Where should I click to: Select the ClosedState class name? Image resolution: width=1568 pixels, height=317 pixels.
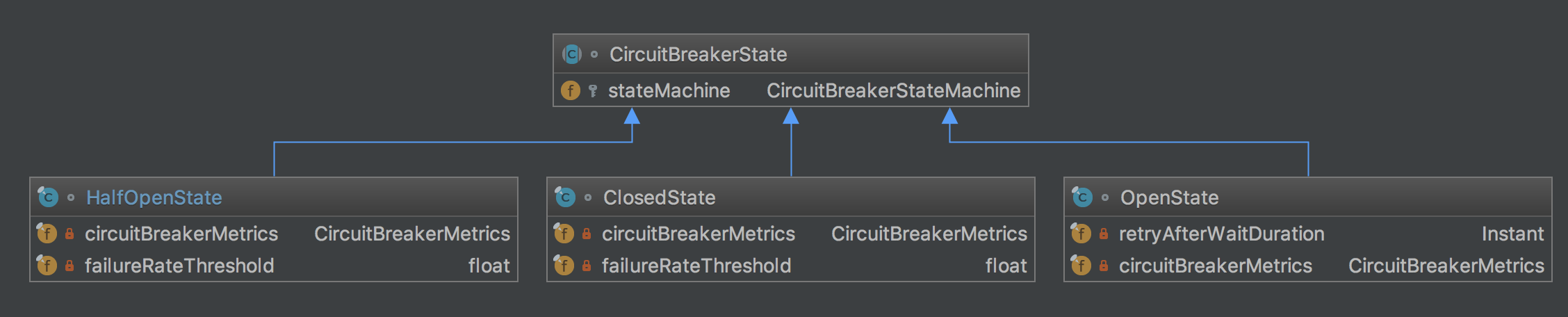pos(659,197)
